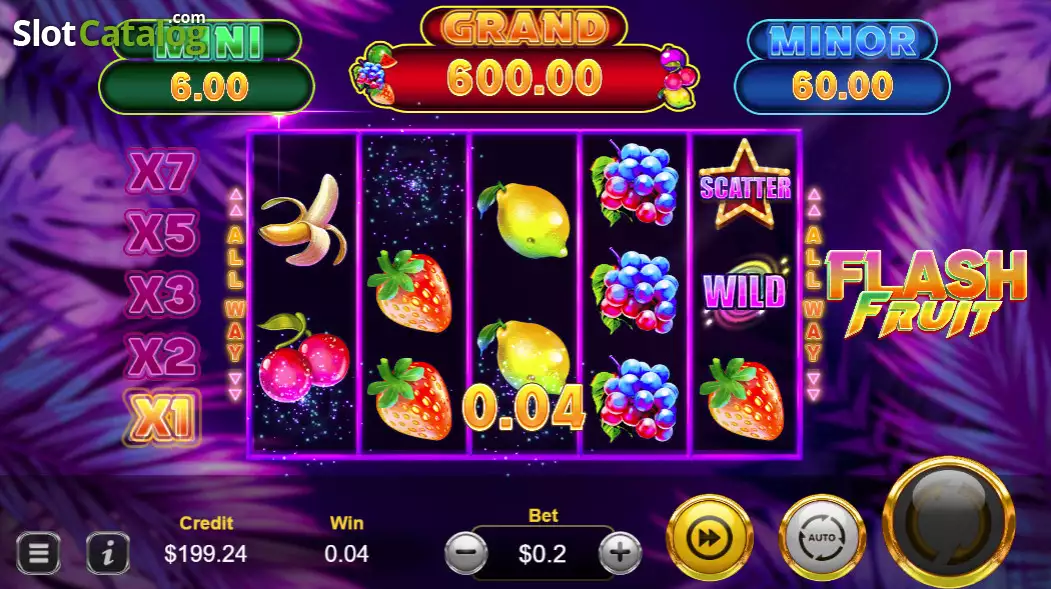The image size is (1051, 589).
Task: Click the GRAND jackpot 600.00 panel
Action: point(524,76)
